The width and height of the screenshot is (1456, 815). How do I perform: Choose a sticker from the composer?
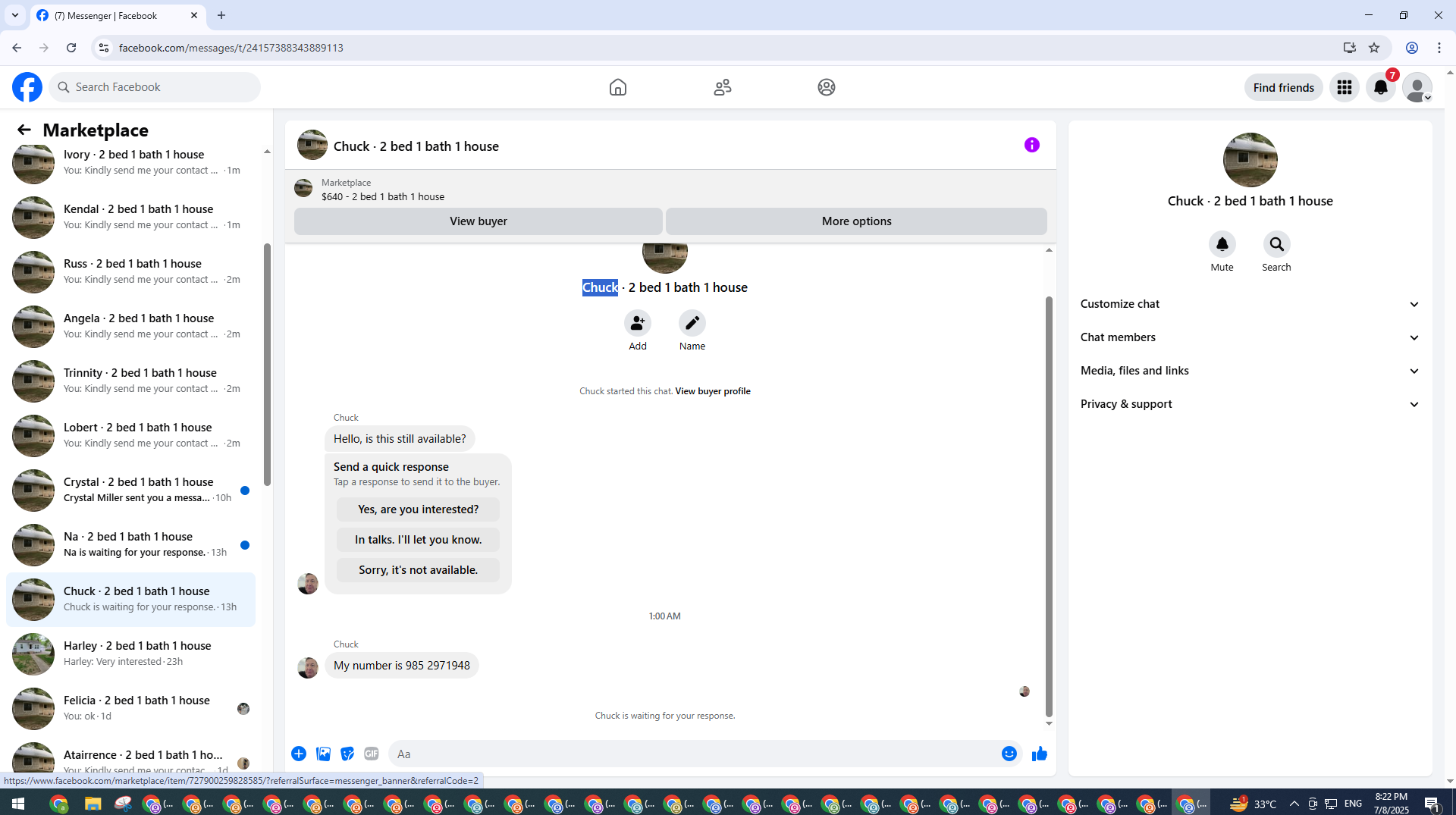[x=347, y=754]
